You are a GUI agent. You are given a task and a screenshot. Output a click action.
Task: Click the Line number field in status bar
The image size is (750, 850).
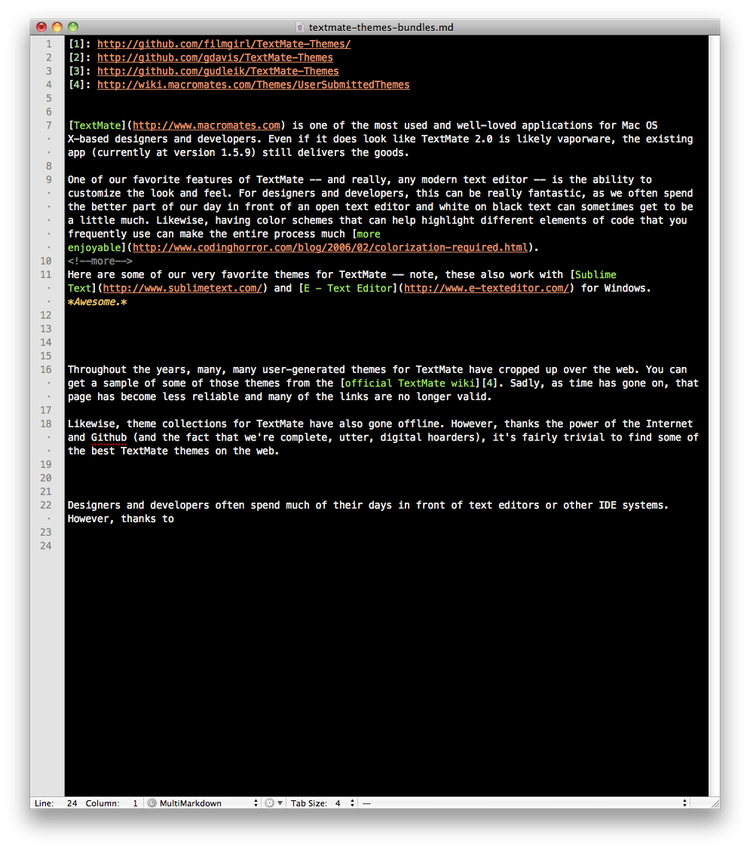72,803
